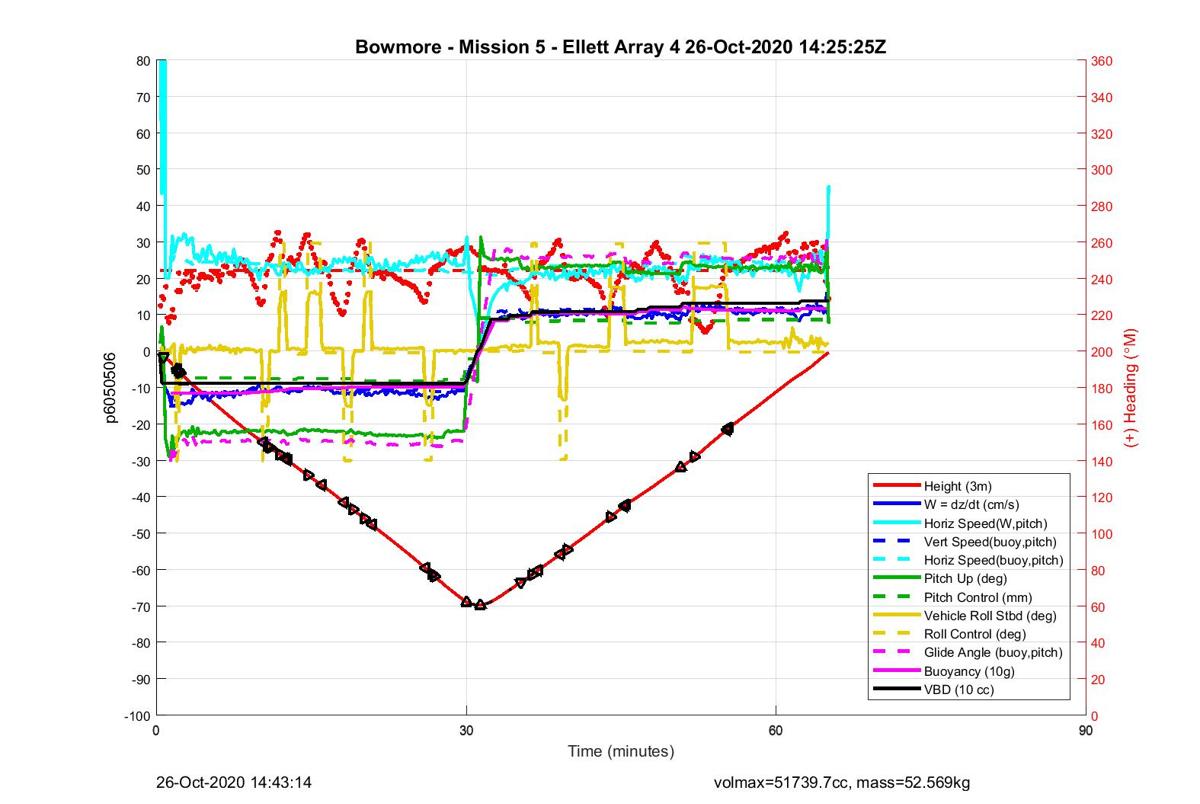Select the '90' time axis tick label

tap(1086, 731)
